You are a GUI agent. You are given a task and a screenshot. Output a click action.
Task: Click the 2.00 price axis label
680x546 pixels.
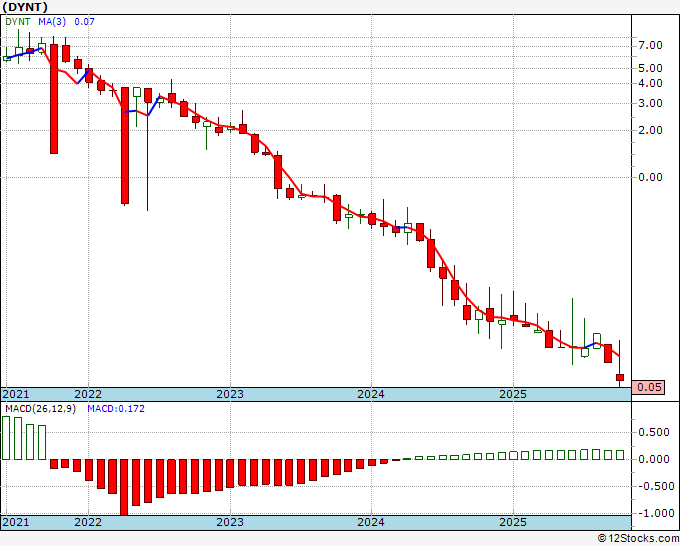(651, 130)
